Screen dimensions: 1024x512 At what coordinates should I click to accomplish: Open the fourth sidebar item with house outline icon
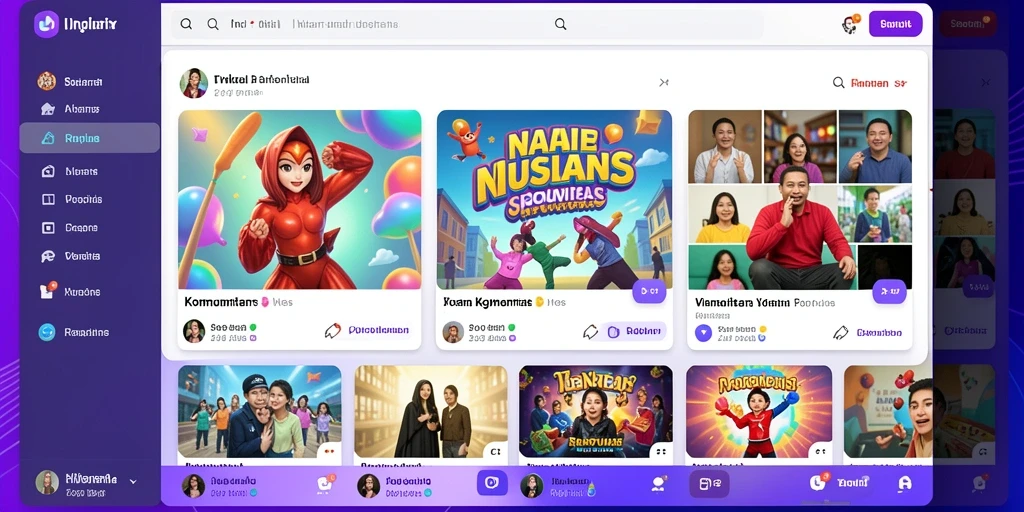pos(70,171)
